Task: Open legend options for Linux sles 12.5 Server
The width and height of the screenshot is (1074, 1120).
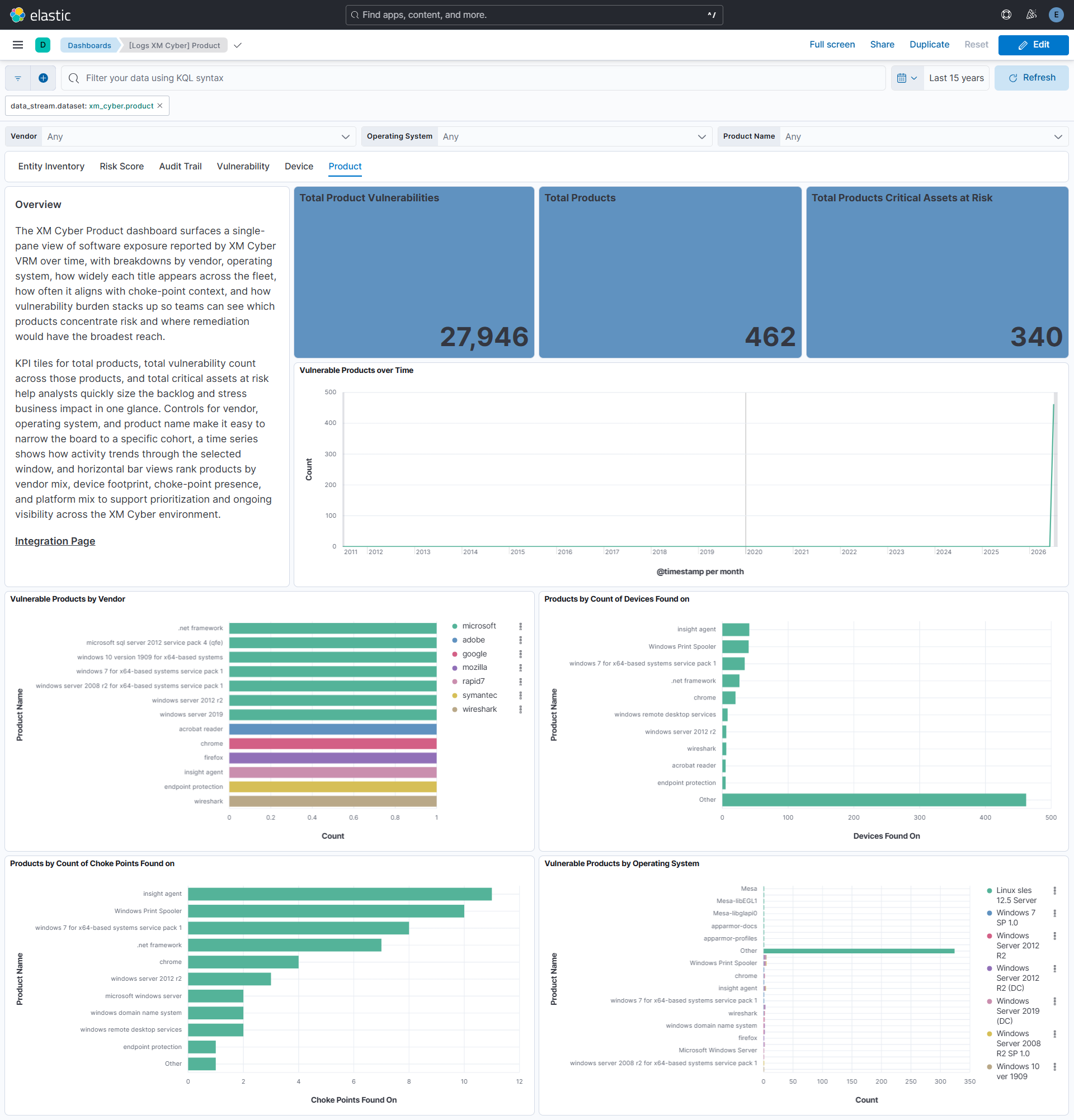Action: click(x=1054, y=890)
